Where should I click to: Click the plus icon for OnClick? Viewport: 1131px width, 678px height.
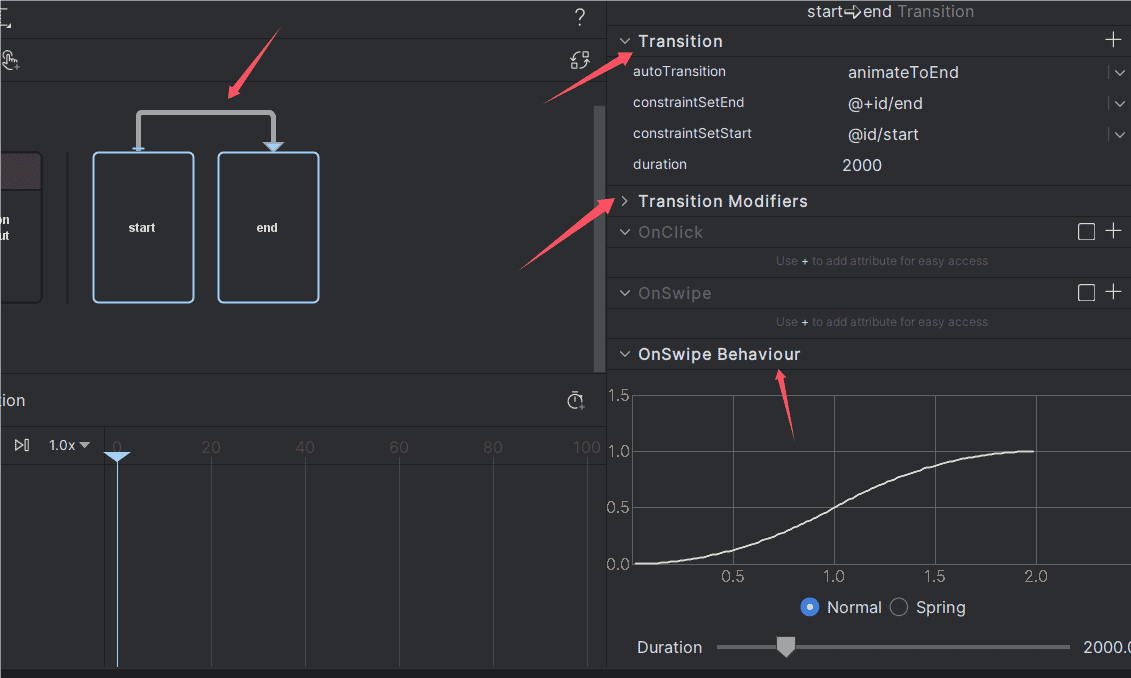coord(1113,232)
